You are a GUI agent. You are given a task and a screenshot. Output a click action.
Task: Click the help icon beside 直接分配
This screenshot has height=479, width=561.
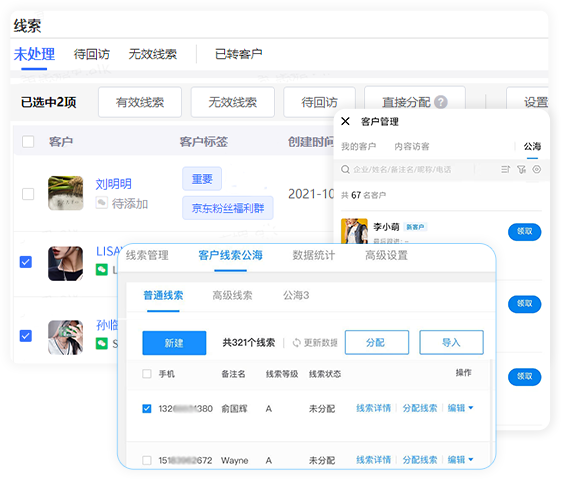441,102
